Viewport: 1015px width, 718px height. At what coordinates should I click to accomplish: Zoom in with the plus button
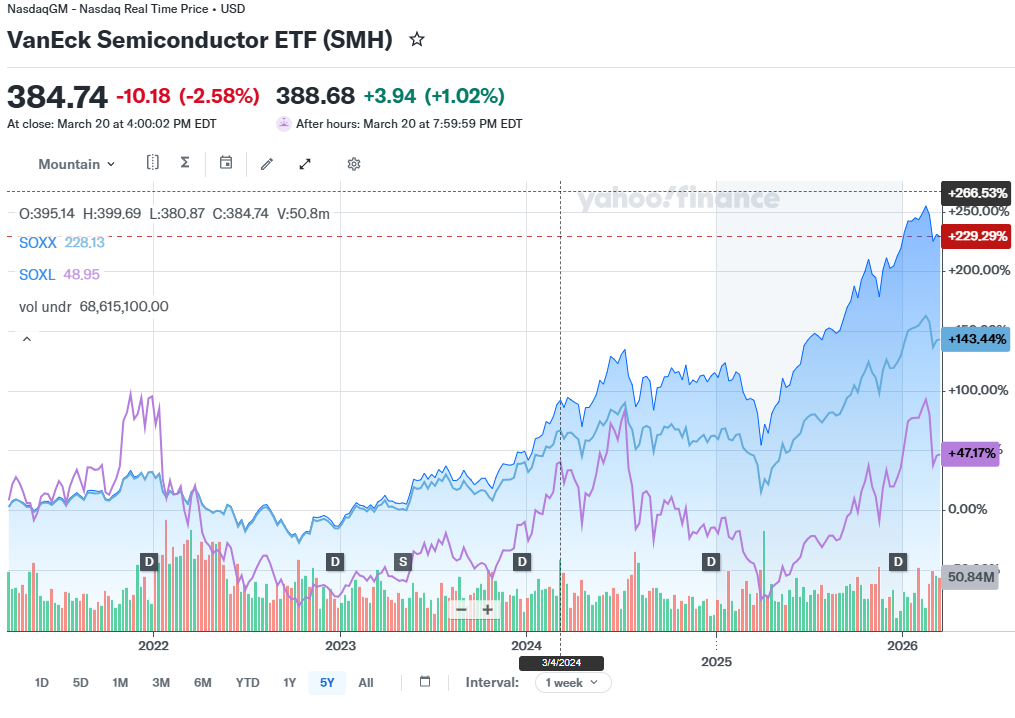(x=487, y=609)
